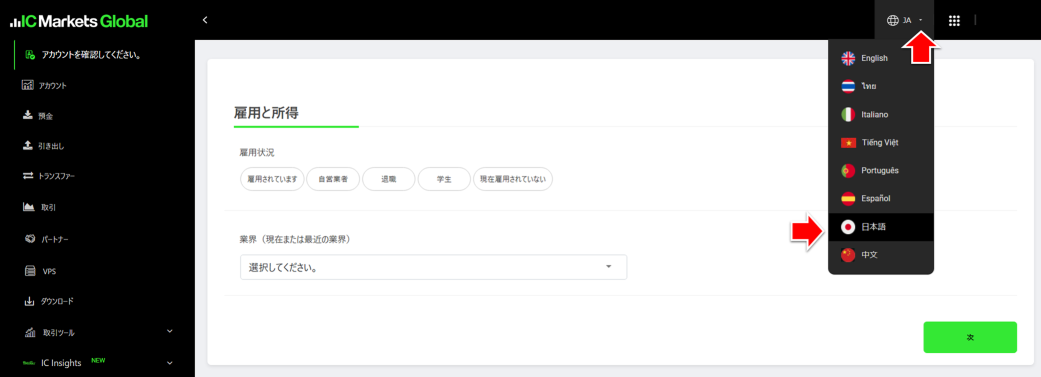Screen dimensions: 1041x377
Task: Click the deposit (預金) download icon
Action: [x=28, y=115]
